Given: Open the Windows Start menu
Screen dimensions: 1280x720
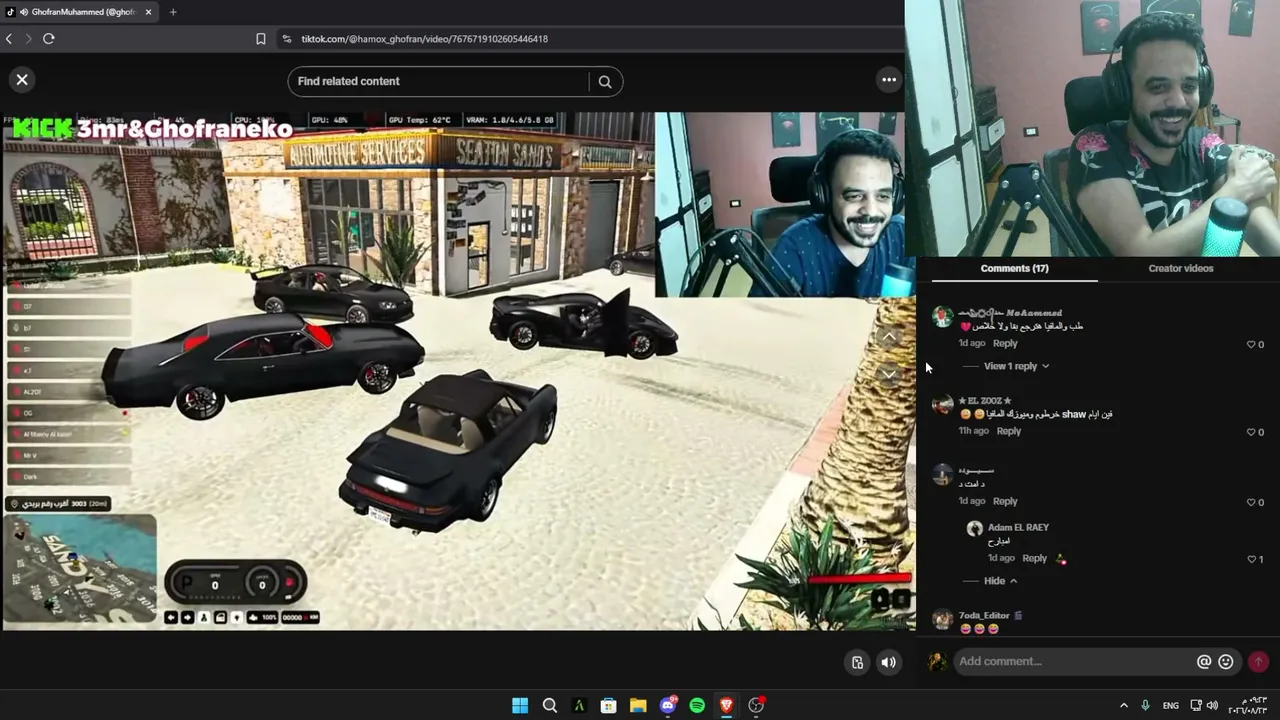Looking at the screenshot, I should (520, 705).
